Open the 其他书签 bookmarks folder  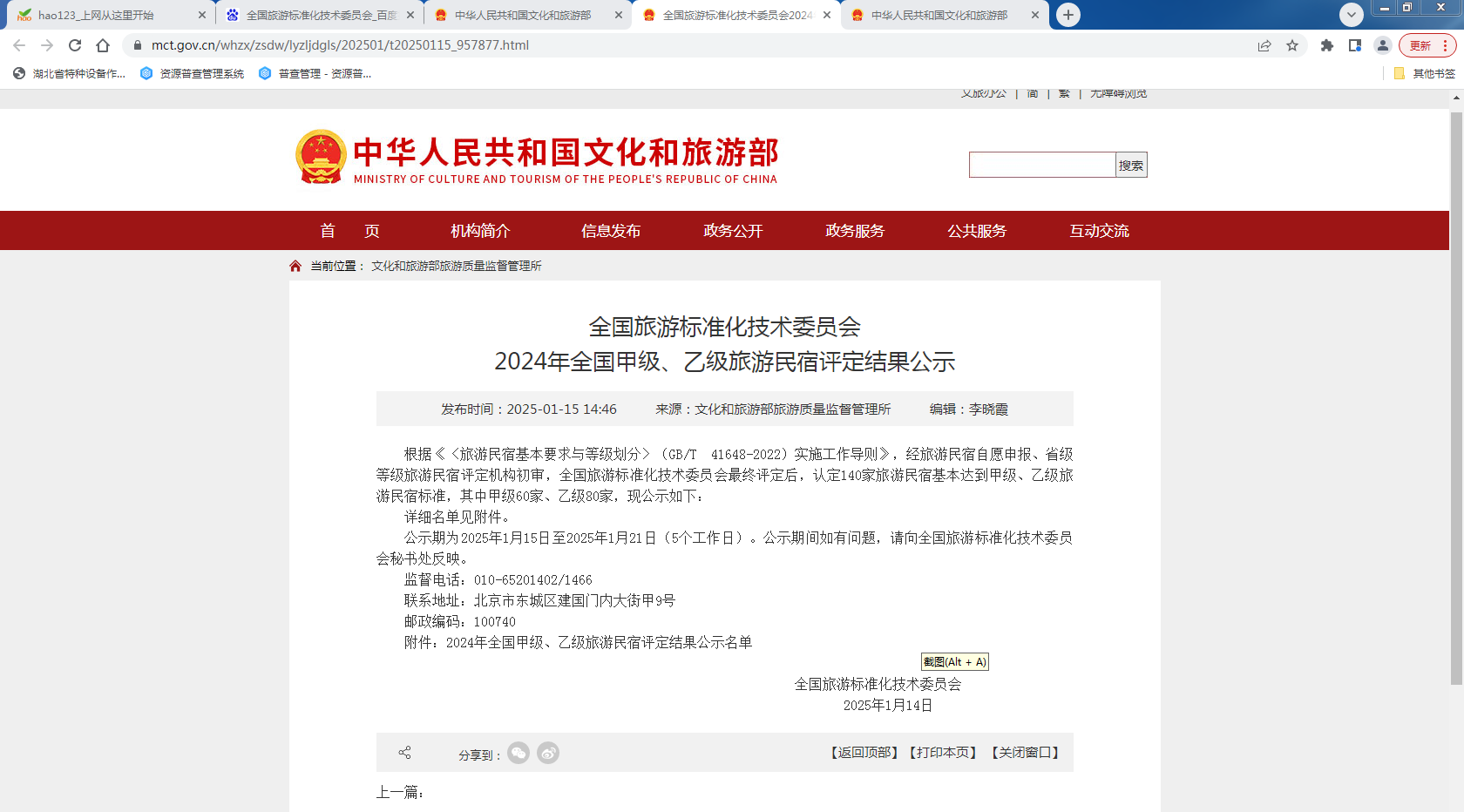(1425, 74)
